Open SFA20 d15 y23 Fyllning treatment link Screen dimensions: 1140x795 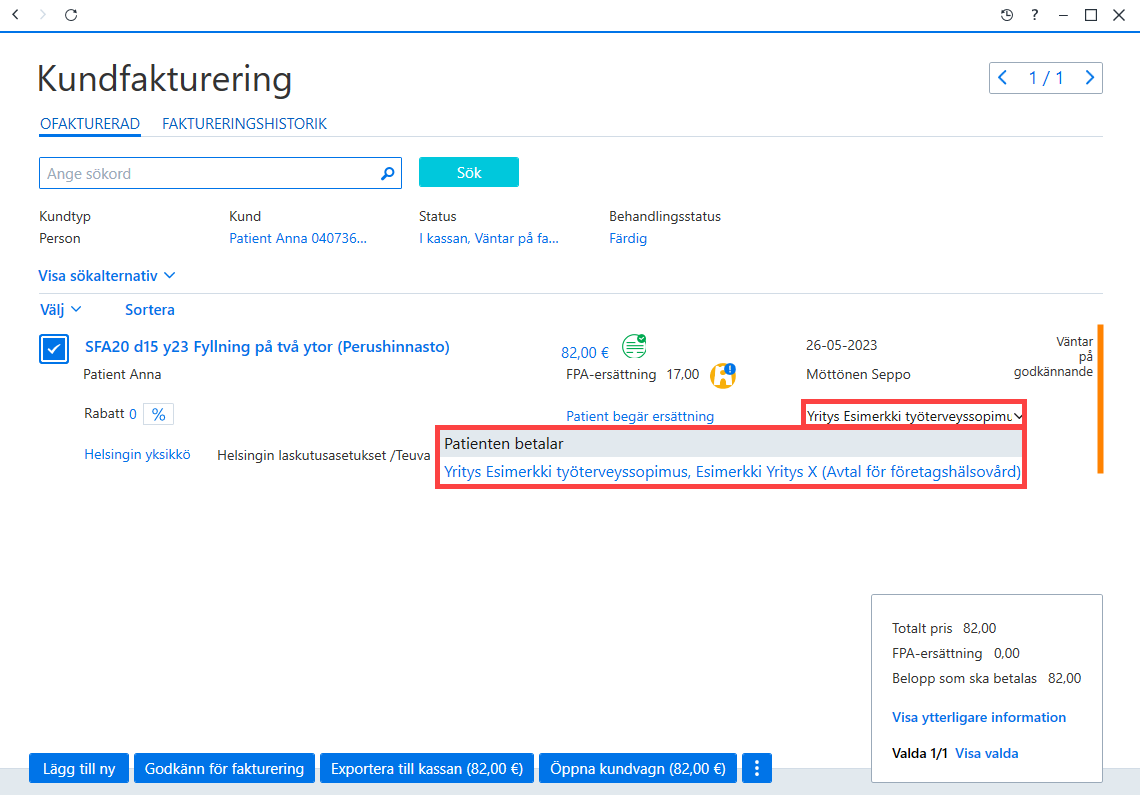tap(268, 347)
